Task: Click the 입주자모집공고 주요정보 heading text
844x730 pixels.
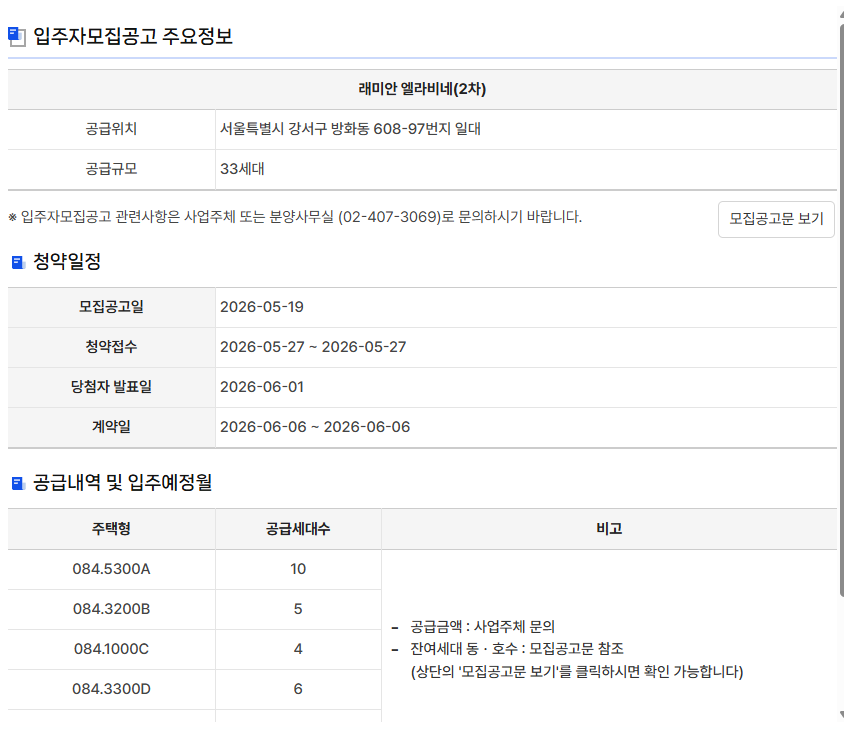Action: click(133, 37)
